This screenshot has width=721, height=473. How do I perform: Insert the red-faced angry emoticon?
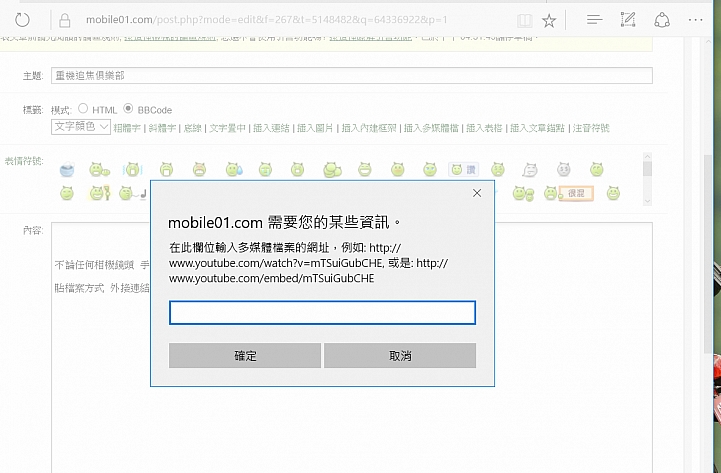[x=199, y=170]
